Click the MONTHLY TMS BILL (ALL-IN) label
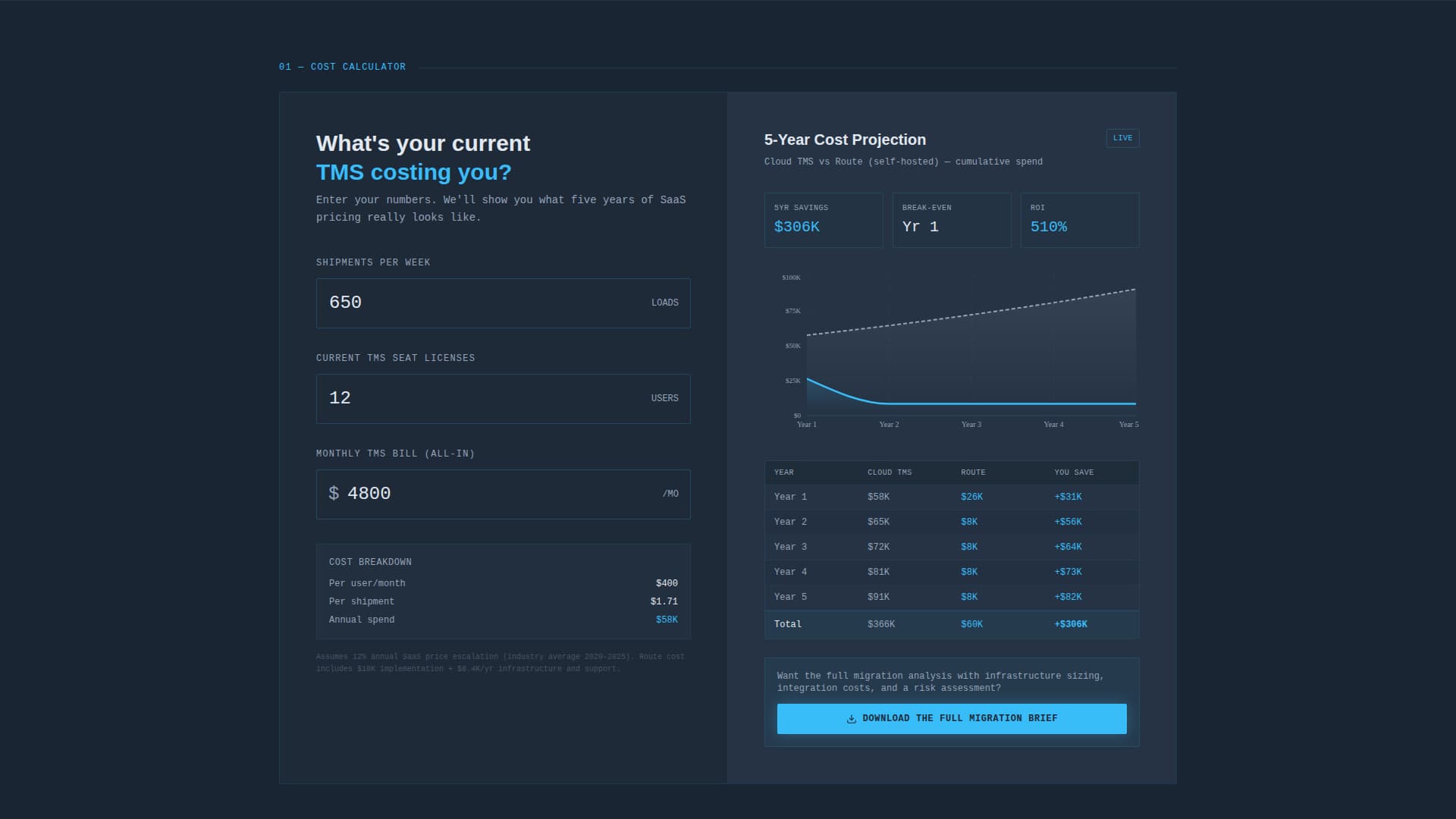The image size is (1456, 819). point(395,453)
